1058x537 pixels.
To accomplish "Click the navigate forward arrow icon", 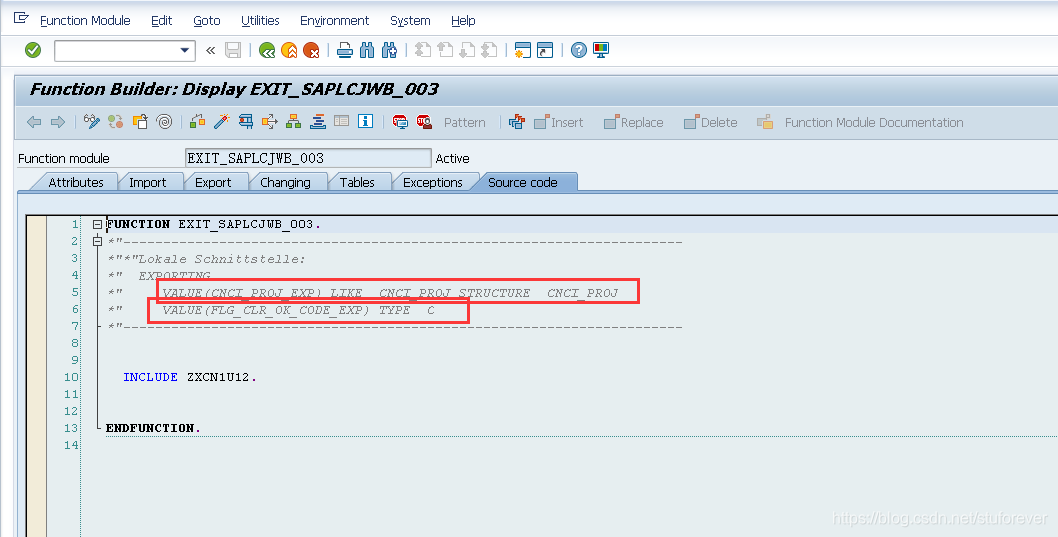I will [58, 122].
